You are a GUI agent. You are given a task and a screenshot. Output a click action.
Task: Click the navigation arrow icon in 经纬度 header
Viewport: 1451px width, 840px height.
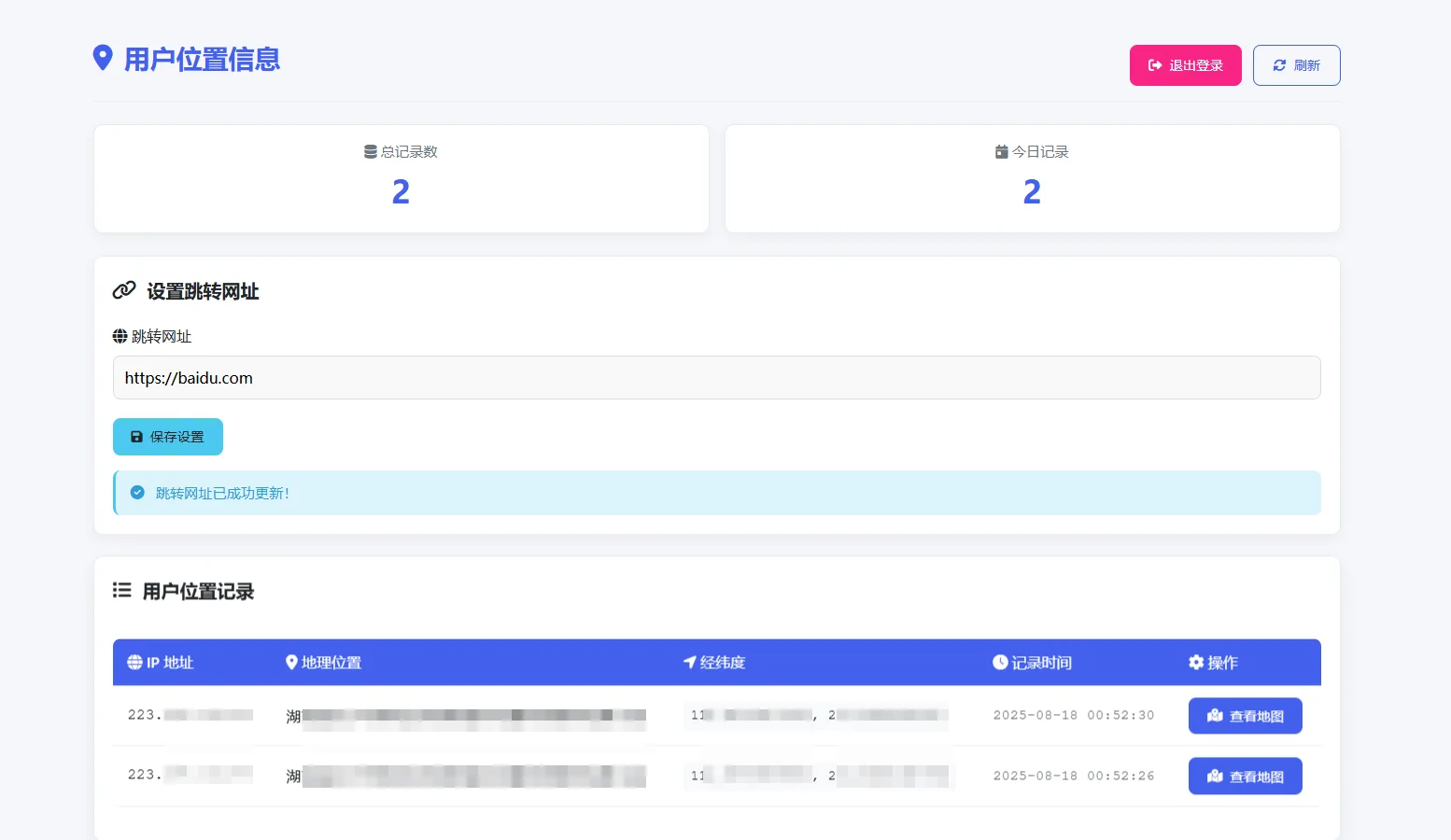point(689,662)
